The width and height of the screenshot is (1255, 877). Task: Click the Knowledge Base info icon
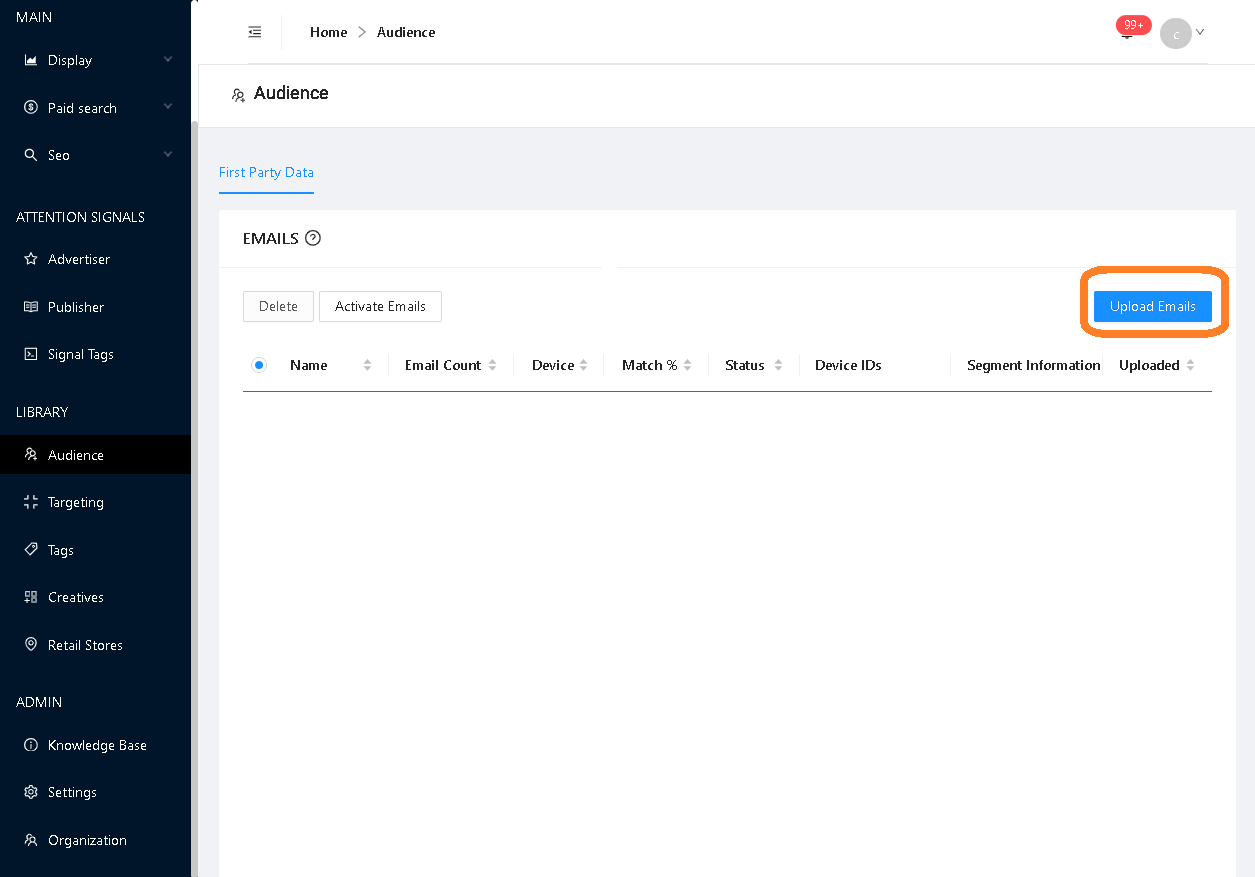click(31, 745)
